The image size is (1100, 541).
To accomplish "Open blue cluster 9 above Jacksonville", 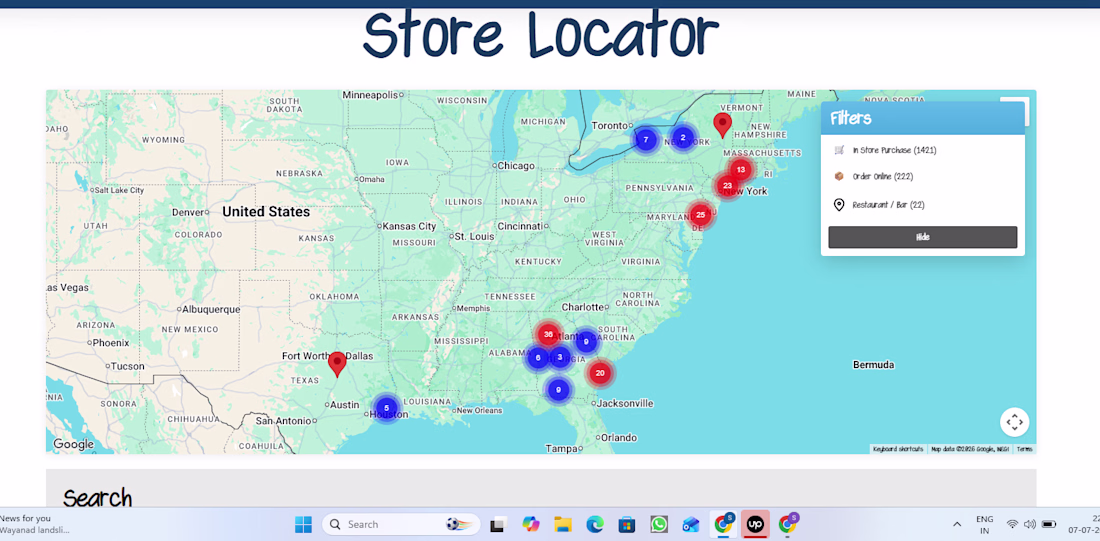I will (x=558, y=389).
